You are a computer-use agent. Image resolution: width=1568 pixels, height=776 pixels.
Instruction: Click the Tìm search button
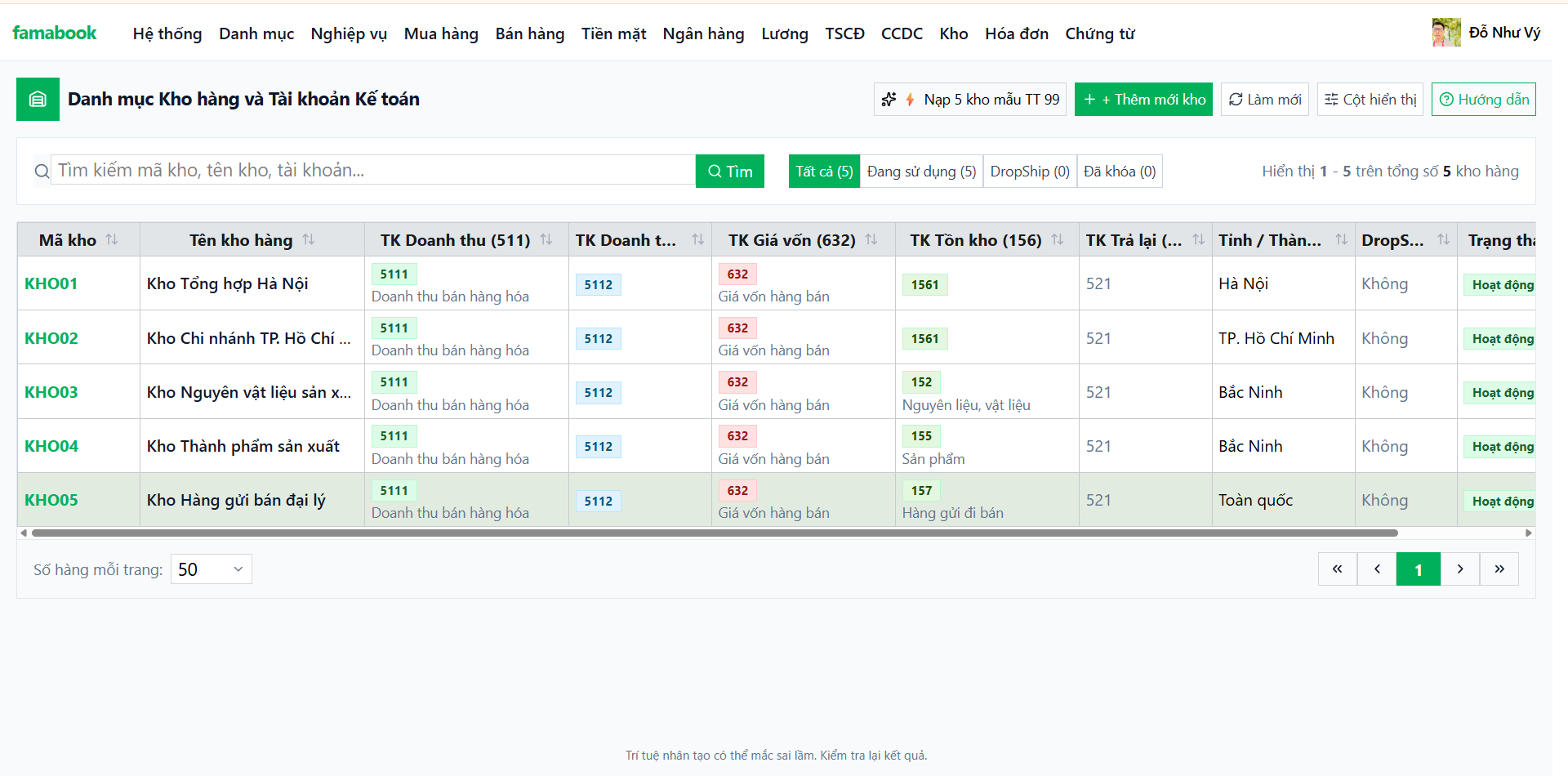click(x=730, y=172)
